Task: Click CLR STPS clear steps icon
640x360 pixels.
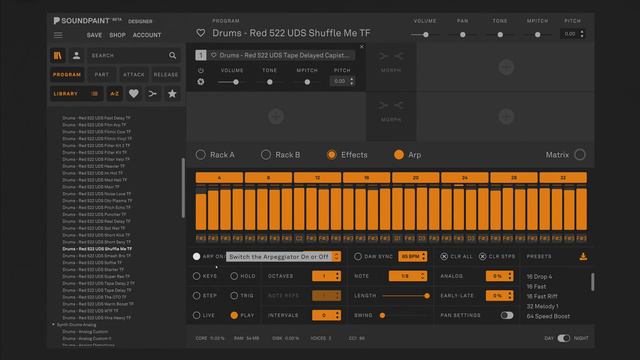Action: pyautogui.click(x=482, y=256)
